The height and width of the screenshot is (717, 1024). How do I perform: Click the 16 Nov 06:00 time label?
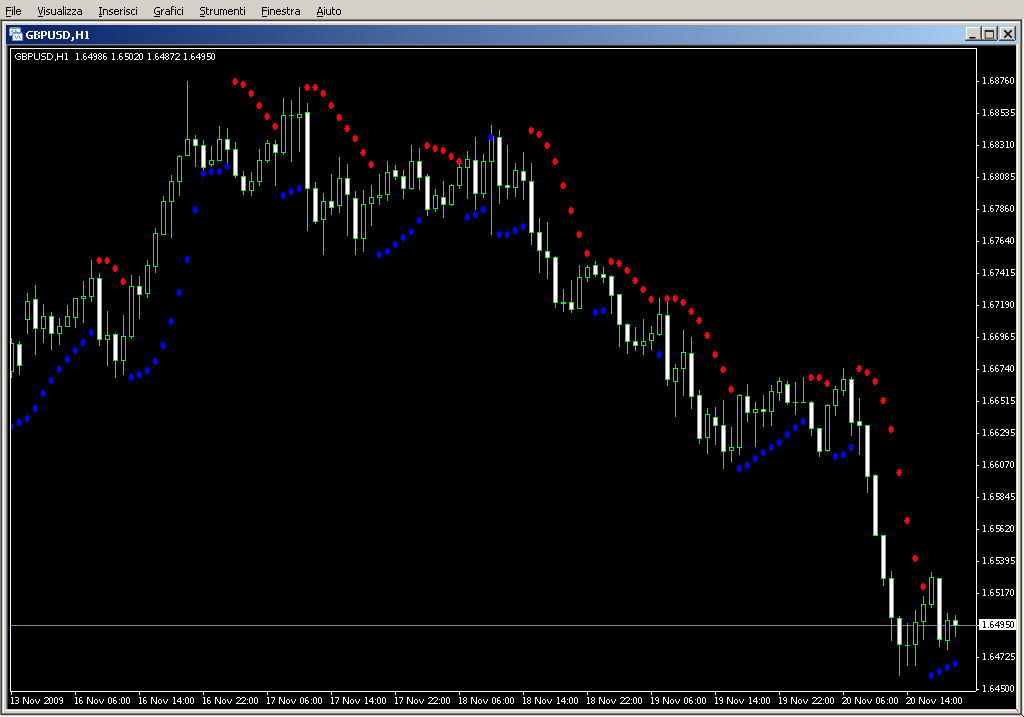[x=102, y=701]
